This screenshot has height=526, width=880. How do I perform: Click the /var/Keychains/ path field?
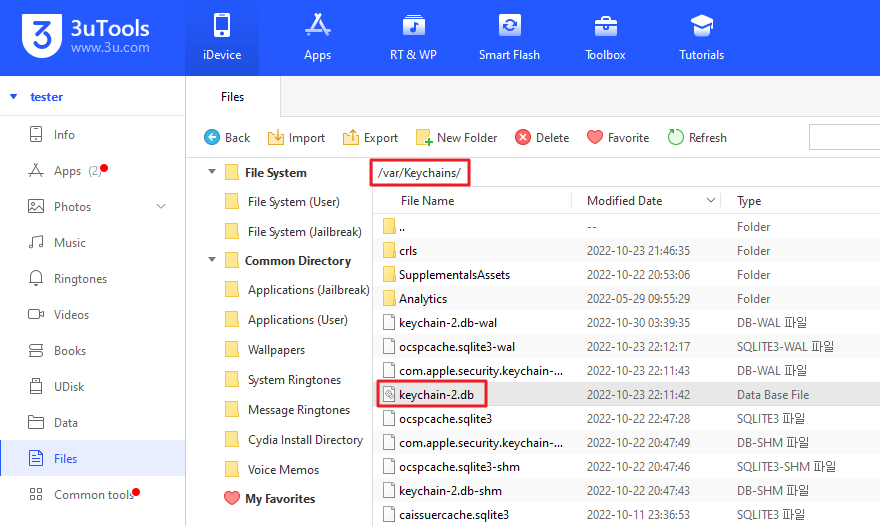point(420,173)
